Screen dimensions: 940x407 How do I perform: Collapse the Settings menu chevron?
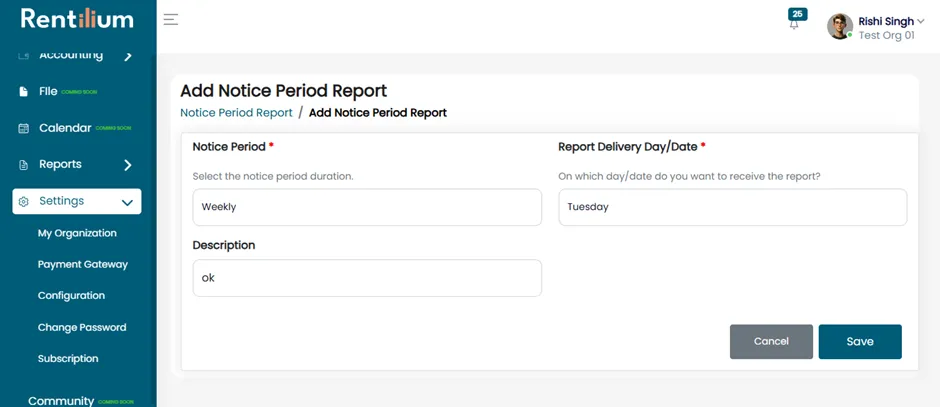pos(127,203)
